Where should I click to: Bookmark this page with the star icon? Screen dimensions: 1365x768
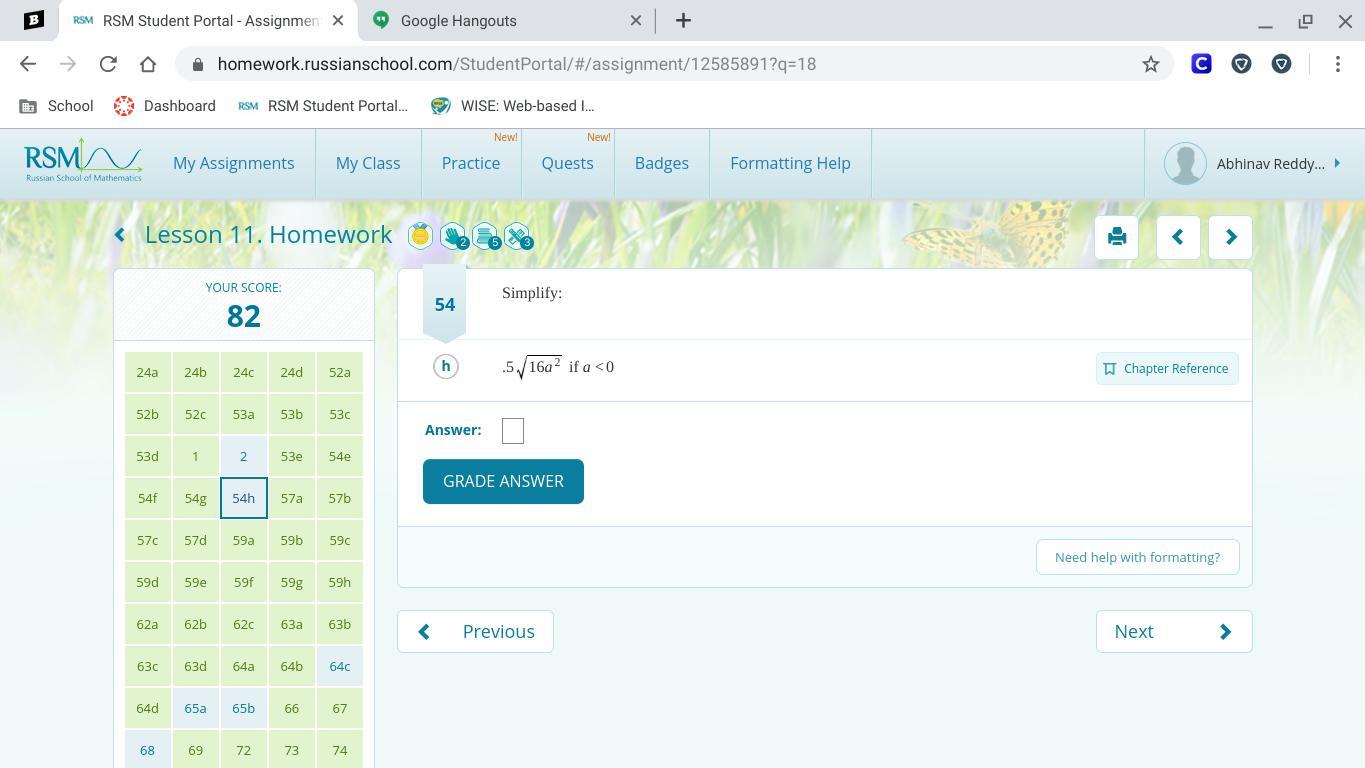tap(1151, 64)
